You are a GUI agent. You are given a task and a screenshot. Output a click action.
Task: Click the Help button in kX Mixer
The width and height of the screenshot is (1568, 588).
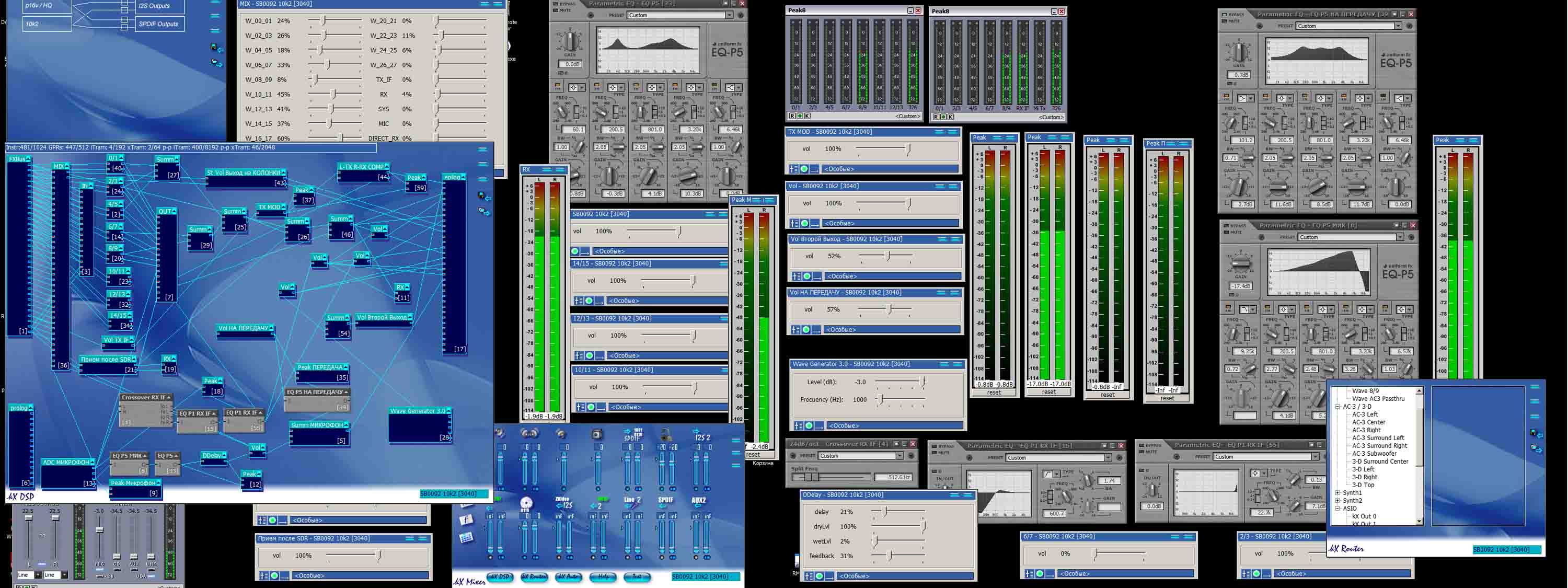tap(603, 576)
